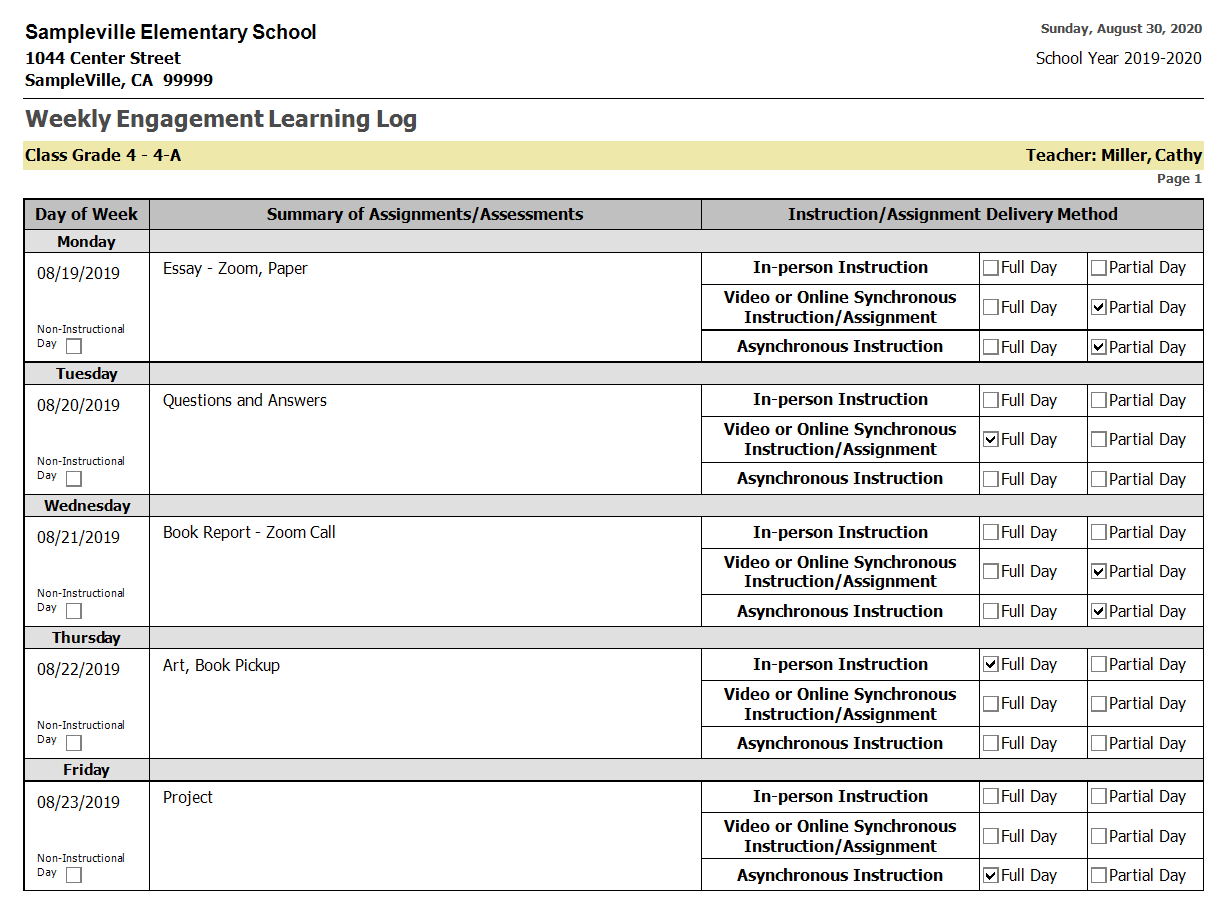Toggle Non-Instructional Day checkbox for 08/21/2019

[x=74, y=611]
